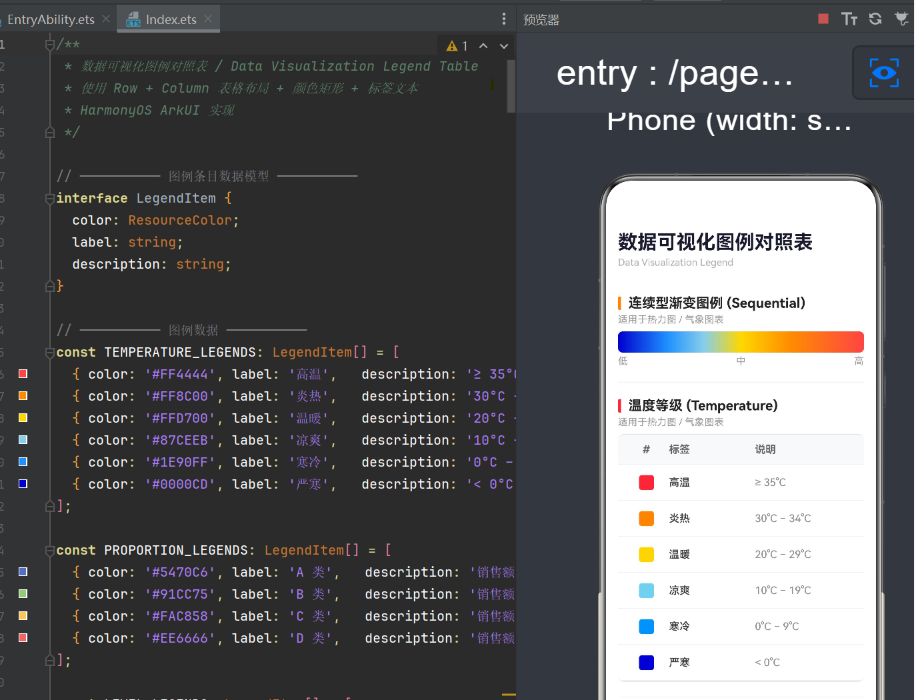Click the 'Data Visualization Legend' subtitle in preview
This screenshot has width=915, height=700.
click(676, 262)
